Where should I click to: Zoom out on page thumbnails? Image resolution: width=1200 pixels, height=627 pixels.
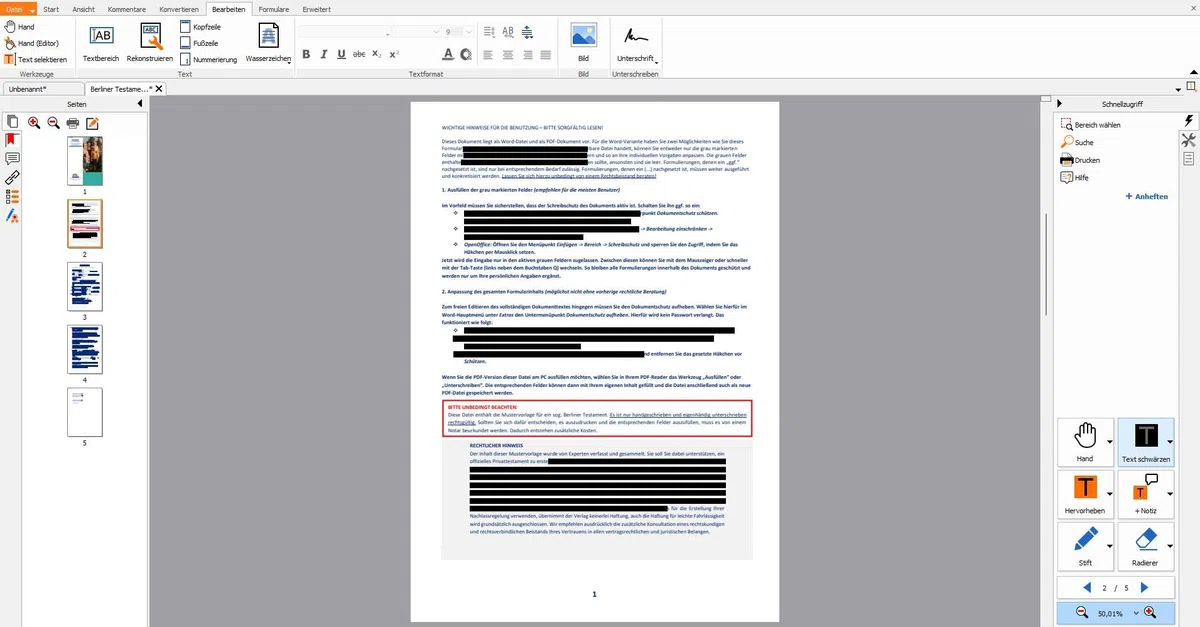coord(53,123)
